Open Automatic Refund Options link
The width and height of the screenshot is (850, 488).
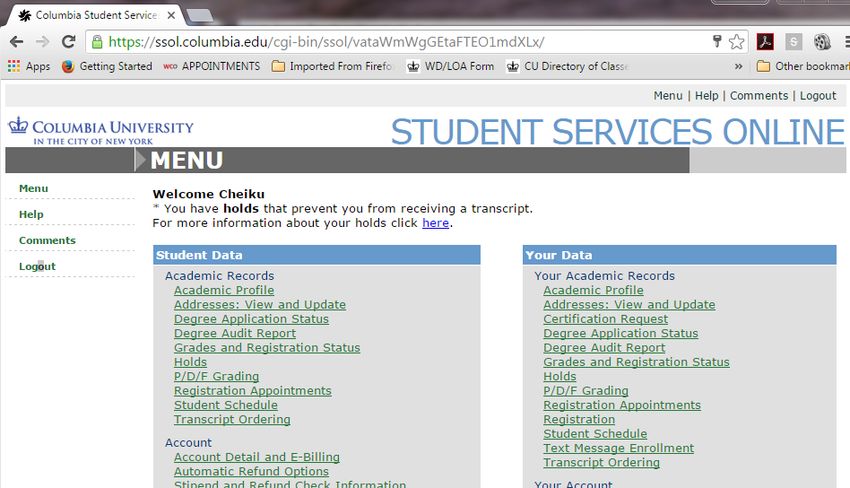click(x=251, y=471)
